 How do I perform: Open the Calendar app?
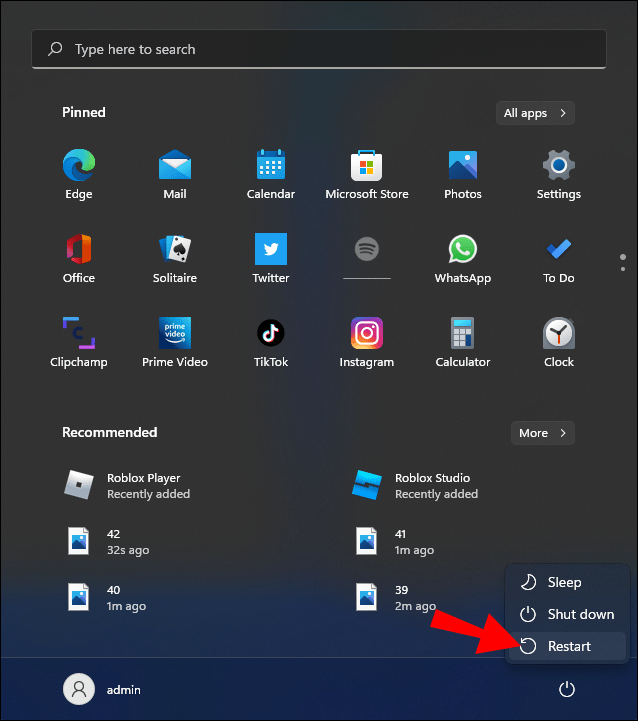point(270,174)
